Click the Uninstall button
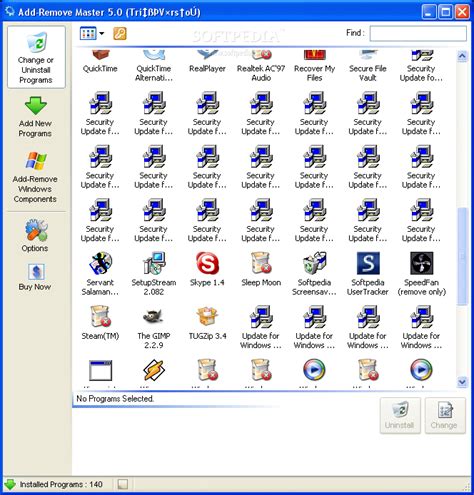The height and width of the screenshot is (495, 474). tap(400, 415)
